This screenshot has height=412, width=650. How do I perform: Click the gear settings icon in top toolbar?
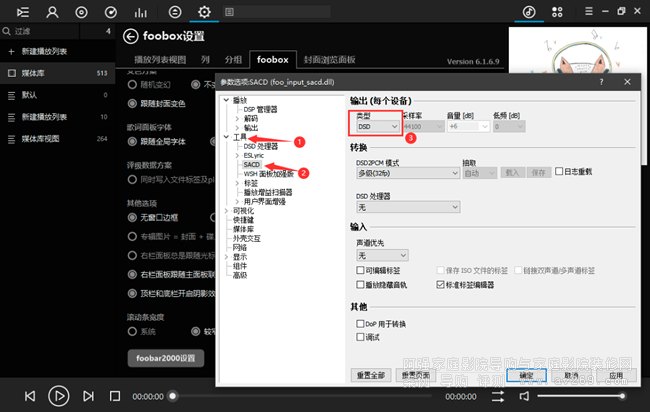point(204,12)
